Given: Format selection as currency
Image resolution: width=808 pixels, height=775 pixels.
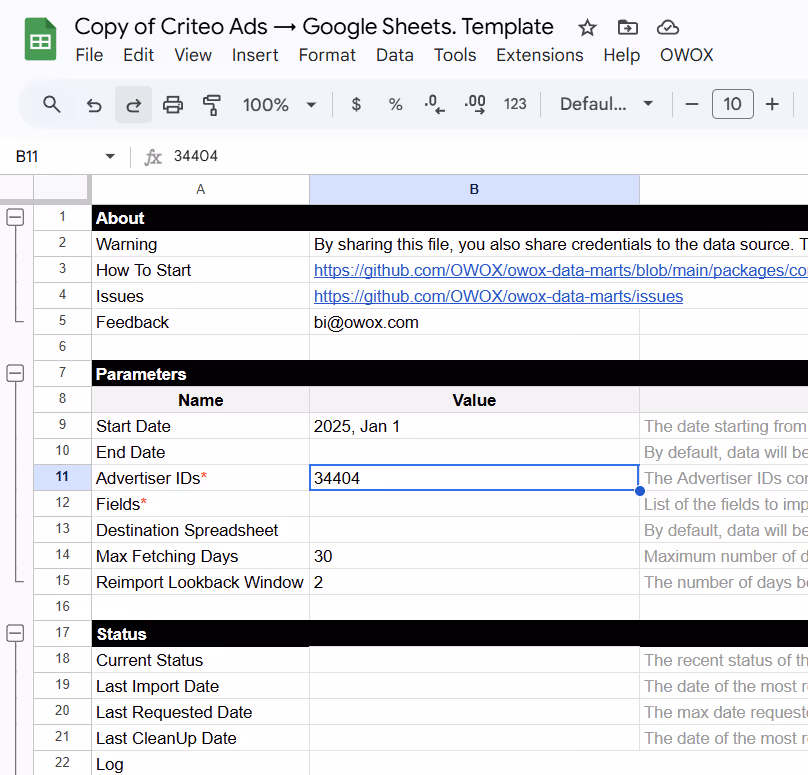Looking at the screenshot, I should [x=356, y=104].
